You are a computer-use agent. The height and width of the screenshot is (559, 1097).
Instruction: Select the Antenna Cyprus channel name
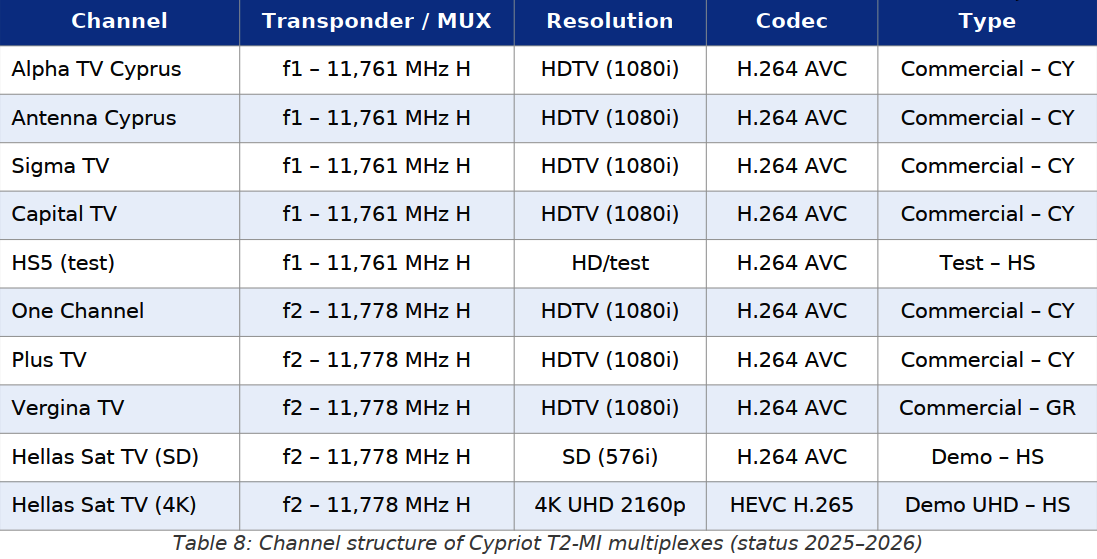93,118
